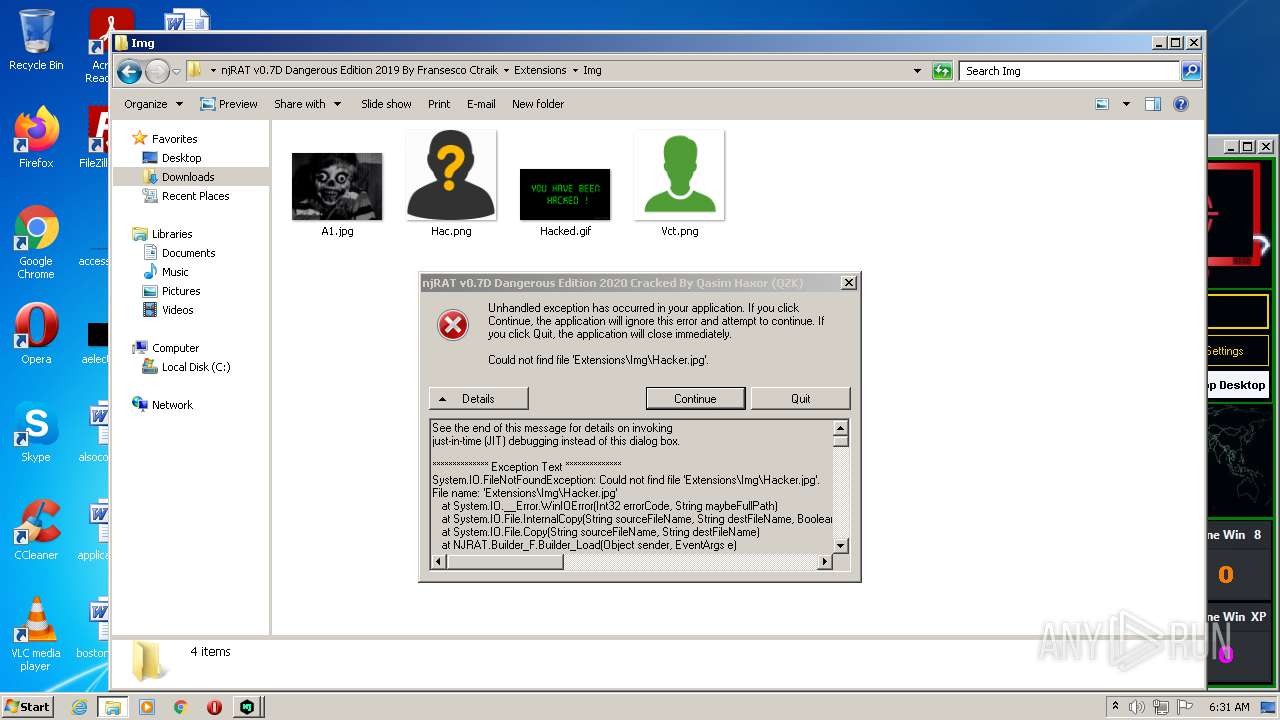The width and height of the screenshot is (1280, 720).
Task: Click New folder in toolbar
Action: (538, 104)
